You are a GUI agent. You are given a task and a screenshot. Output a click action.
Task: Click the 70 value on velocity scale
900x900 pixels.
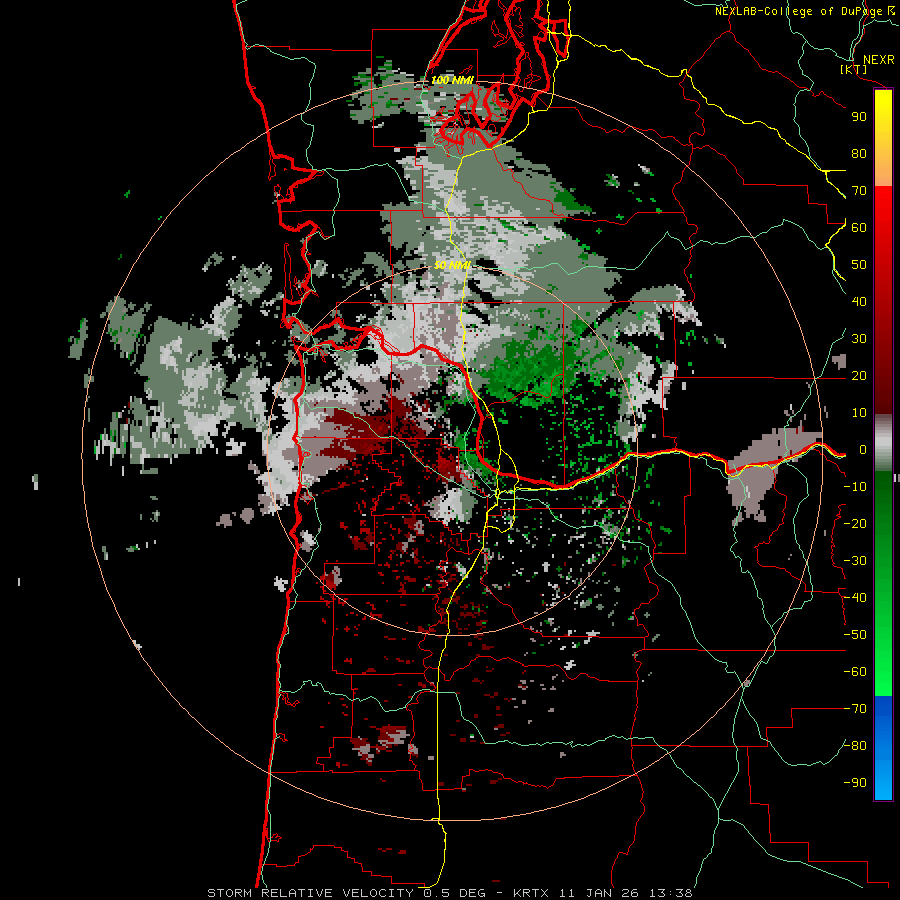(x=859, y=191)
